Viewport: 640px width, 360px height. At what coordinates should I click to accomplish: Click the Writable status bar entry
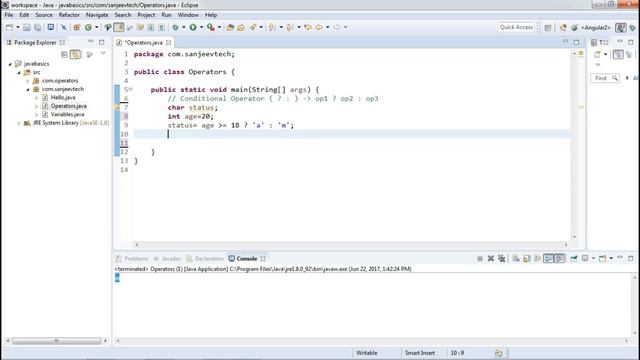[x=367, y=353]
